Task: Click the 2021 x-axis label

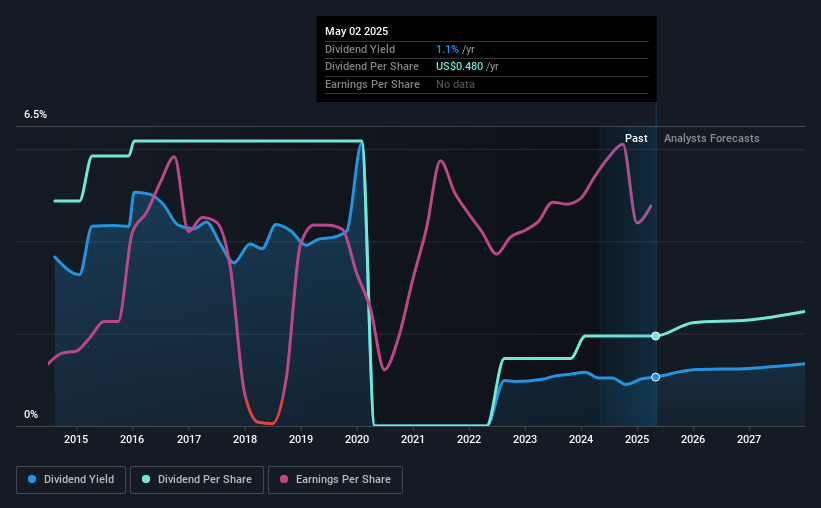Action: [x=413, y=439]
